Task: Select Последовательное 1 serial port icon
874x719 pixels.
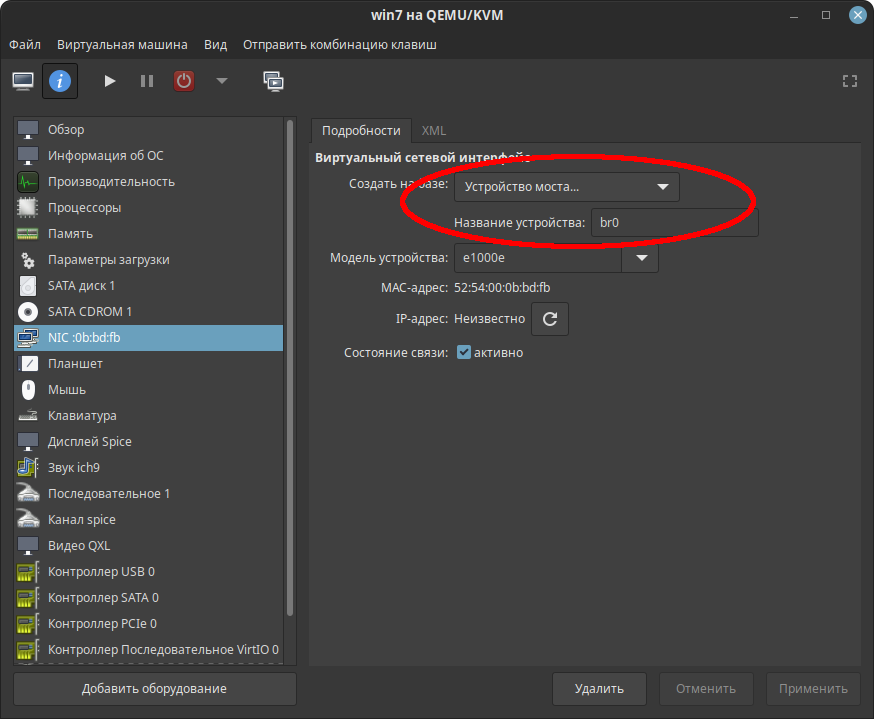Action: point(28,494)
